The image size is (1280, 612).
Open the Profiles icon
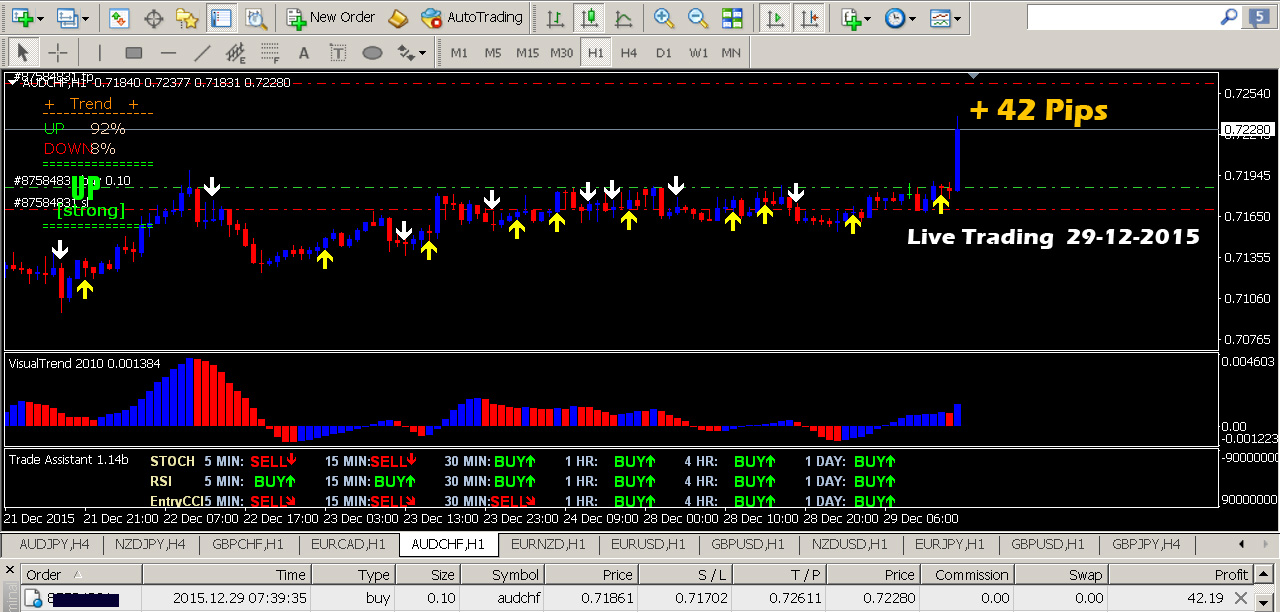click(x=67, y=17)
